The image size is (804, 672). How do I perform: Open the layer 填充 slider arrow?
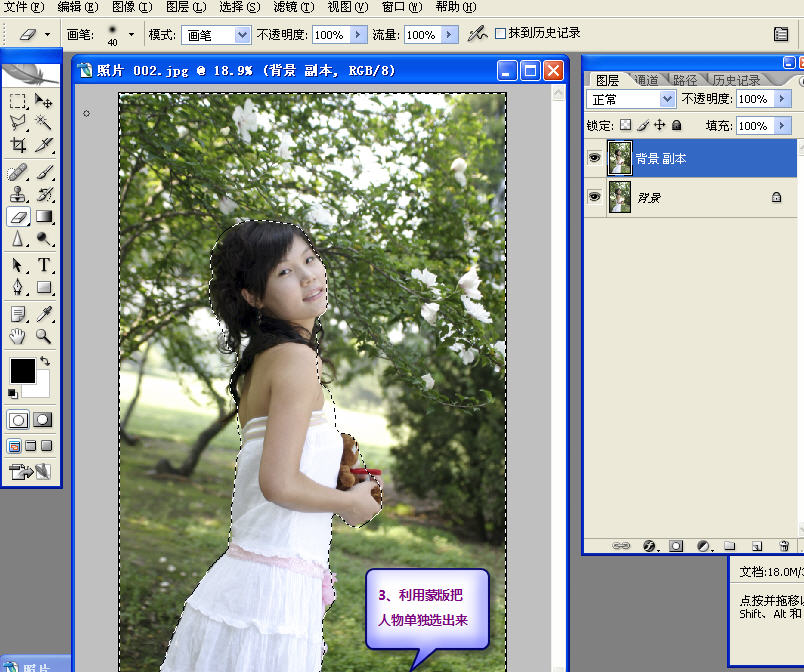(781, 126)
